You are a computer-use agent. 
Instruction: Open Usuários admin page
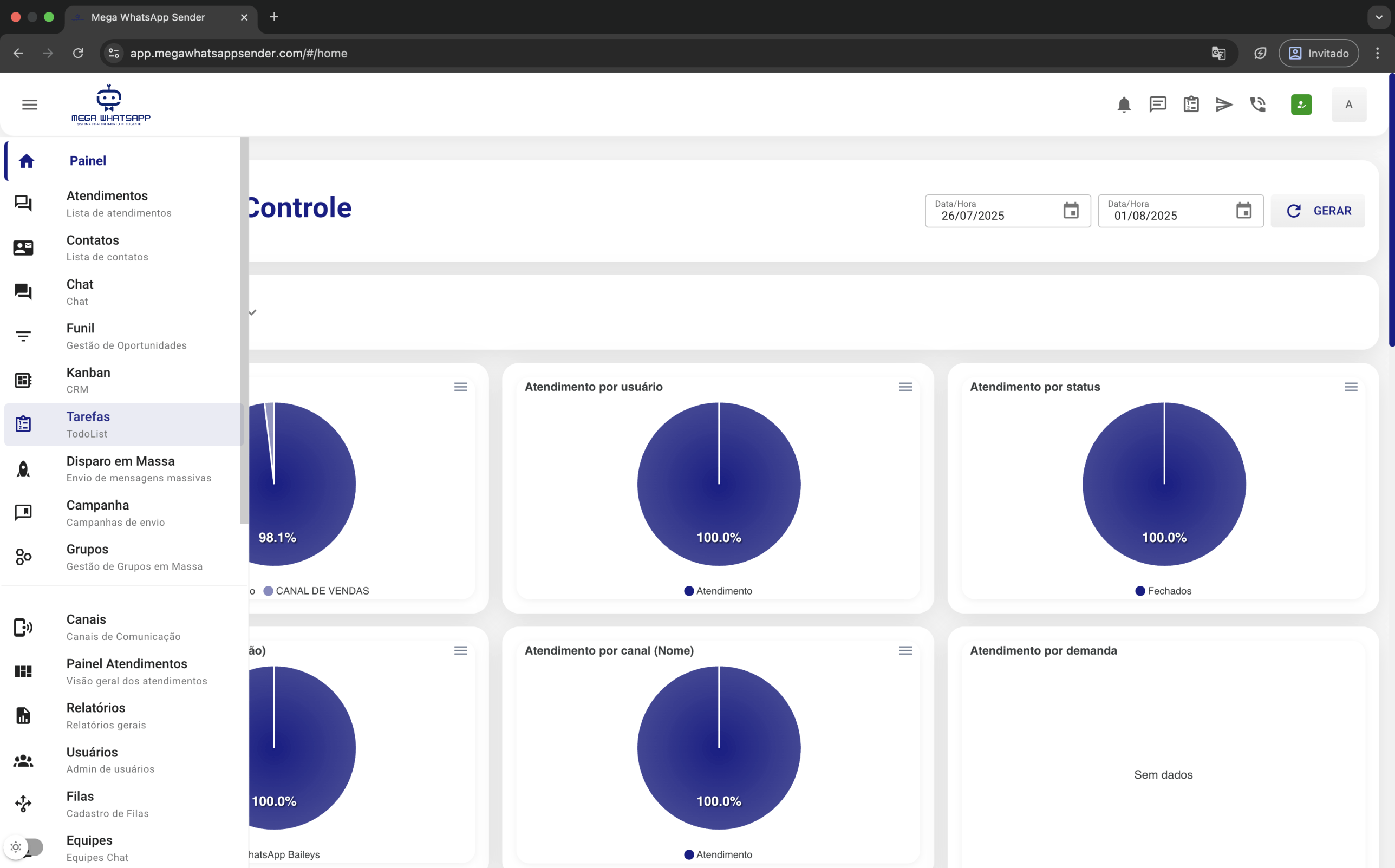[124, 760]
